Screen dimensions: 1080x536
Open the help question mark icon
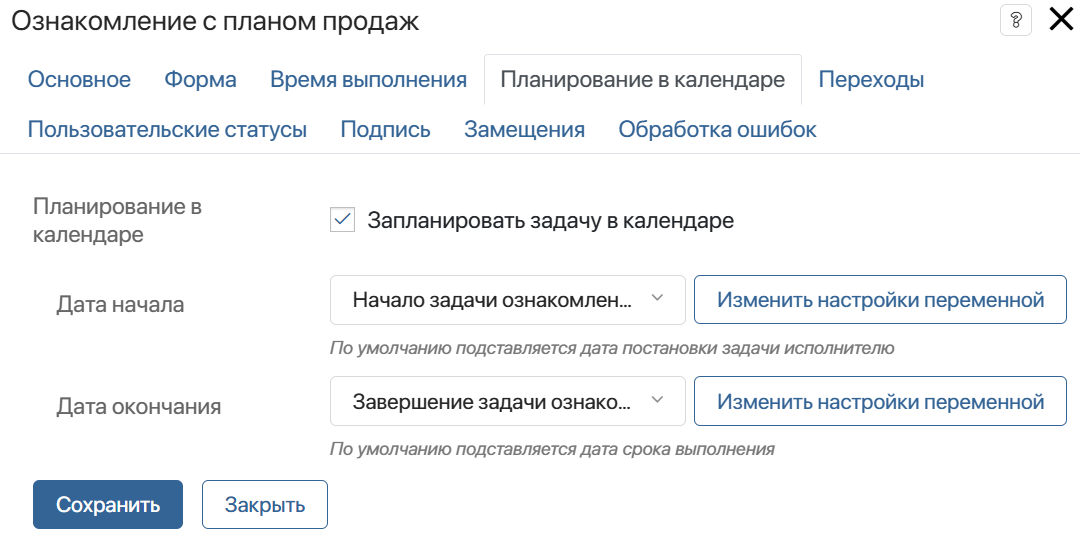1015,21
